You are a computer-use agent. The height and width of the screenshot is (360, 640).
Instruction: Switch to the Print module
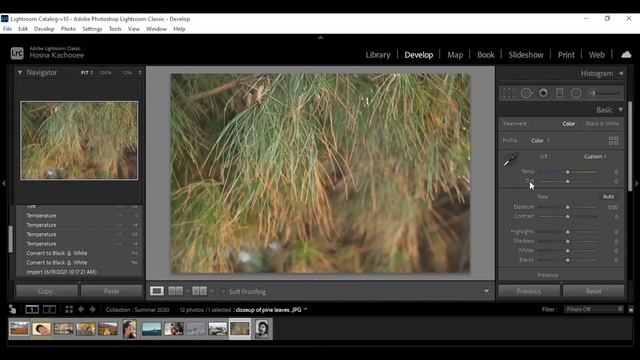click(566, 55)
